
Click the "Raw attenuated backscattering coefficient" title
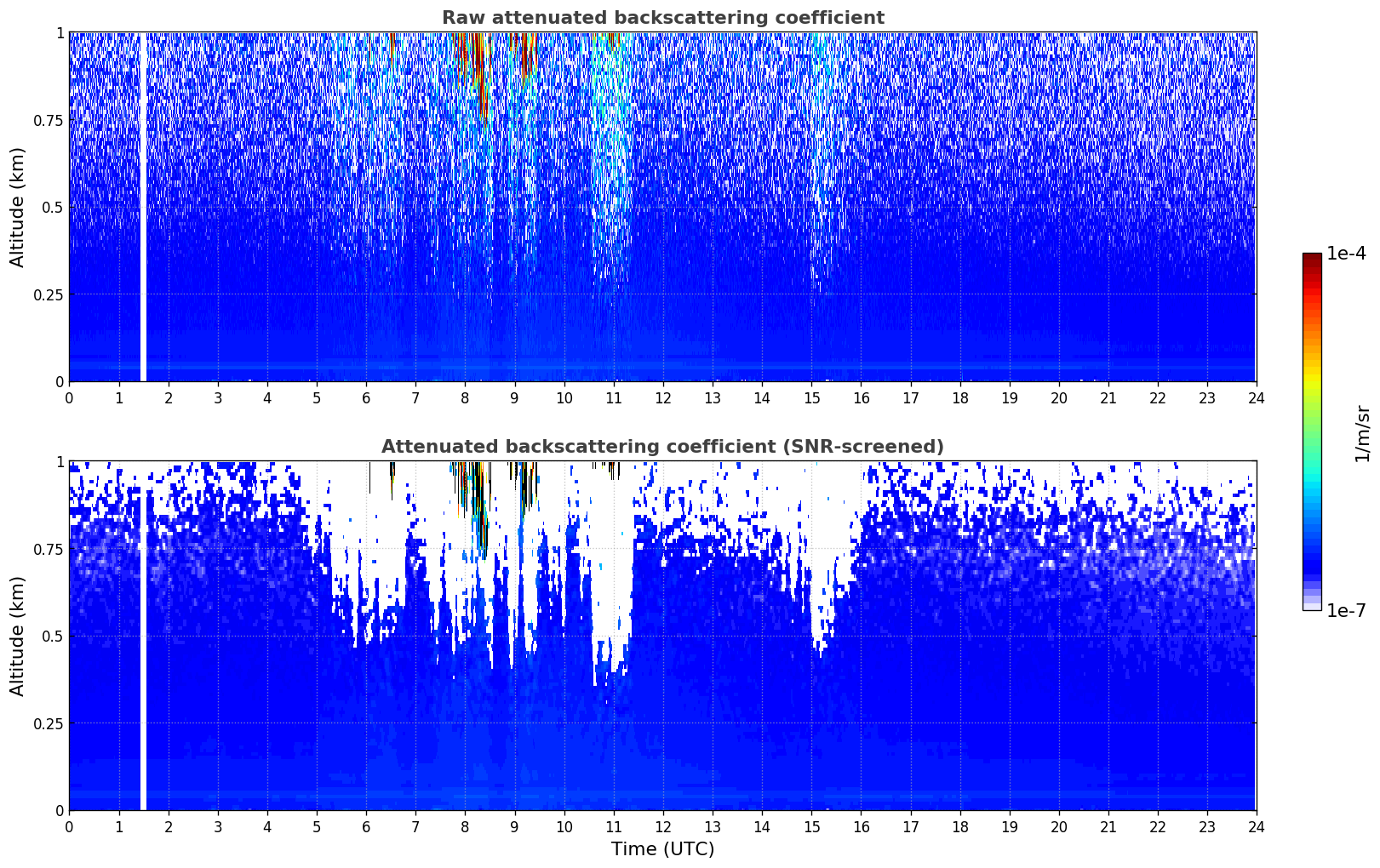(662, 18)
